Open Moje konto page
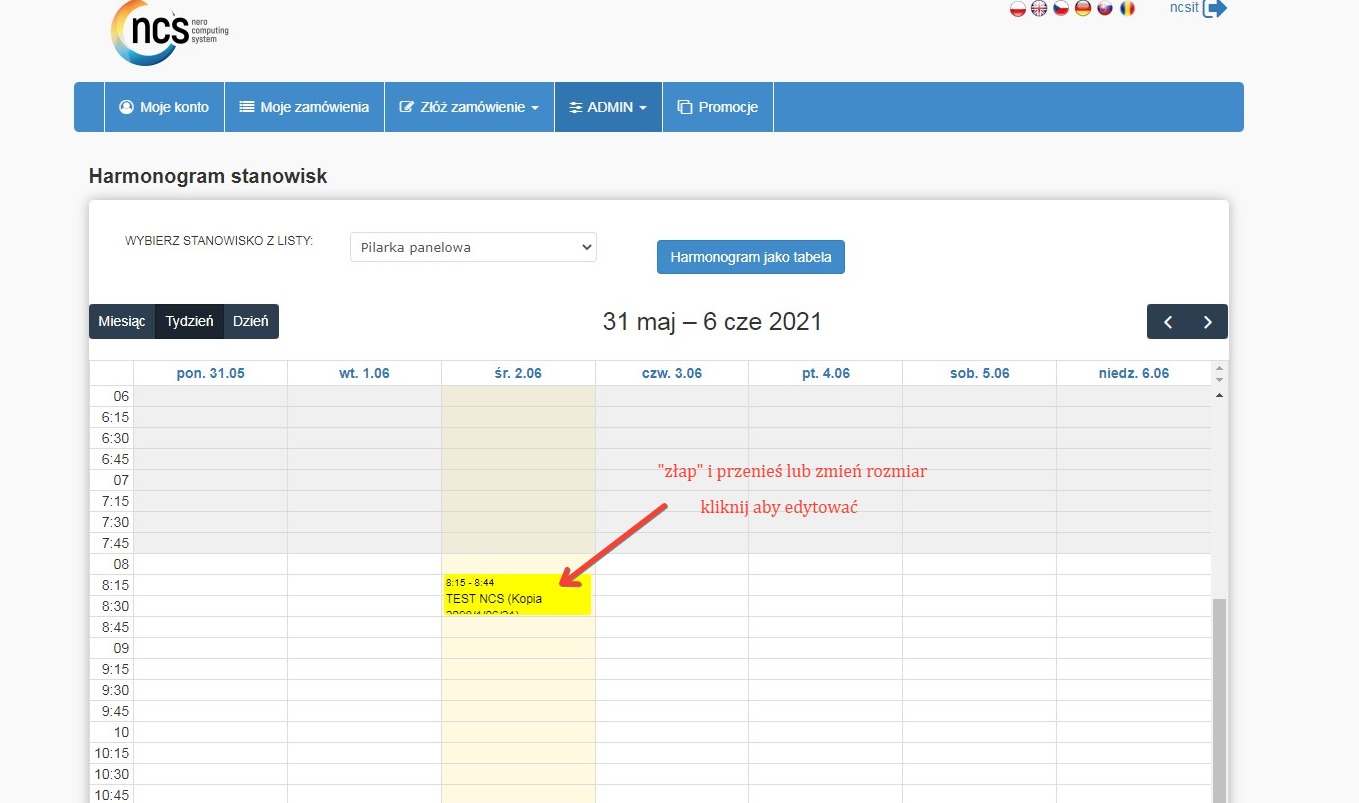 tap(164, 107)
